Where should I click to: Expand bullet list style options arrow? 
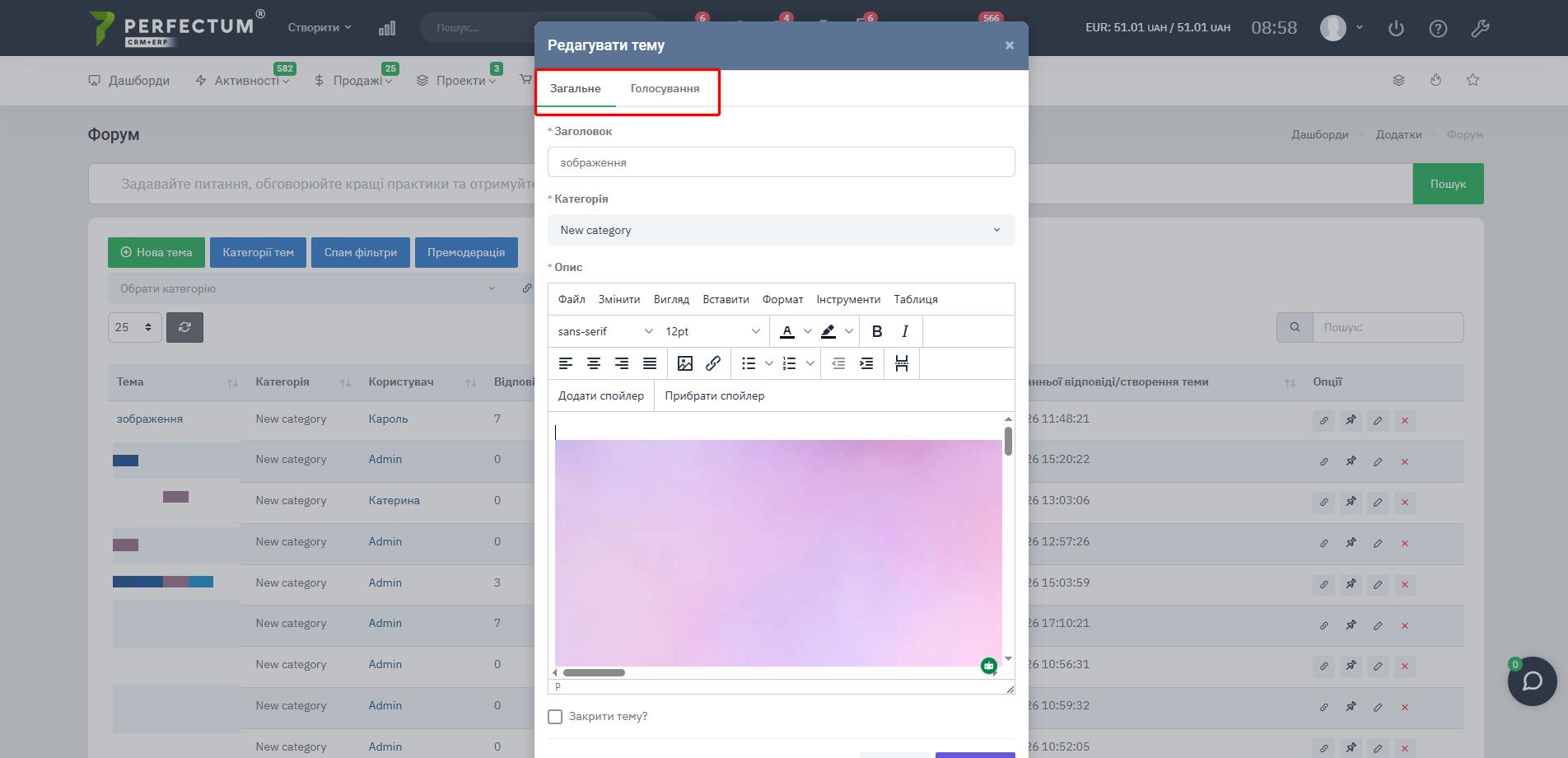tap(768, 363)
